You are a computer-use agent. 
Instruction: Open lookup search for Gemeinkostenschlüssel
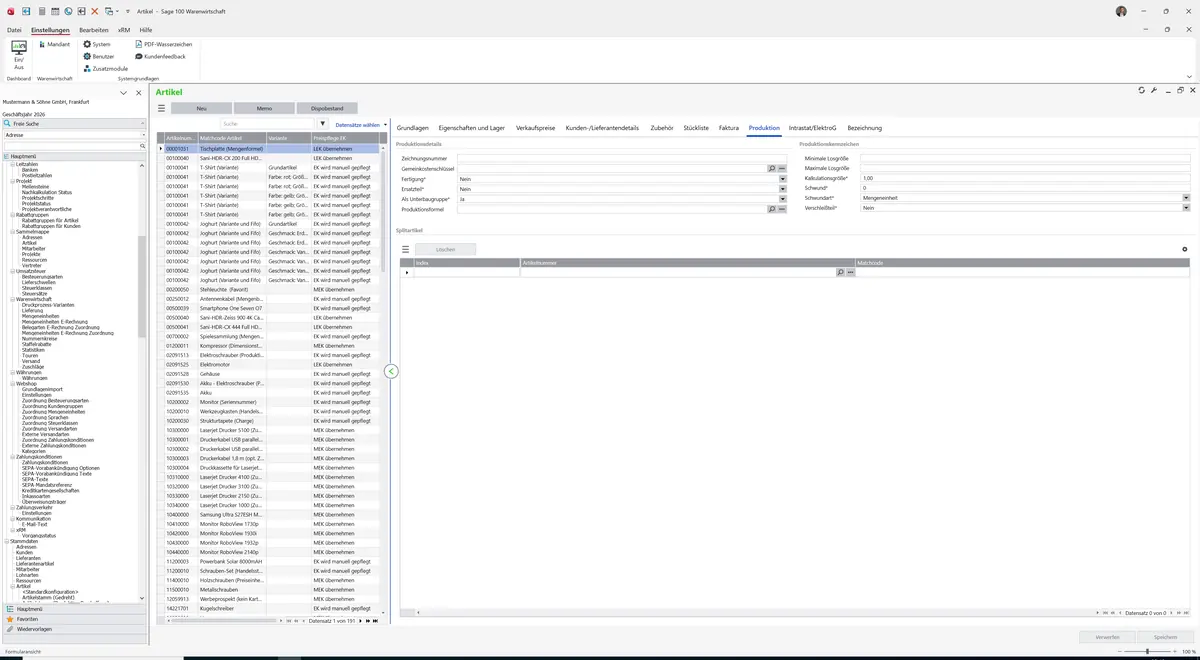coord(772,168)
